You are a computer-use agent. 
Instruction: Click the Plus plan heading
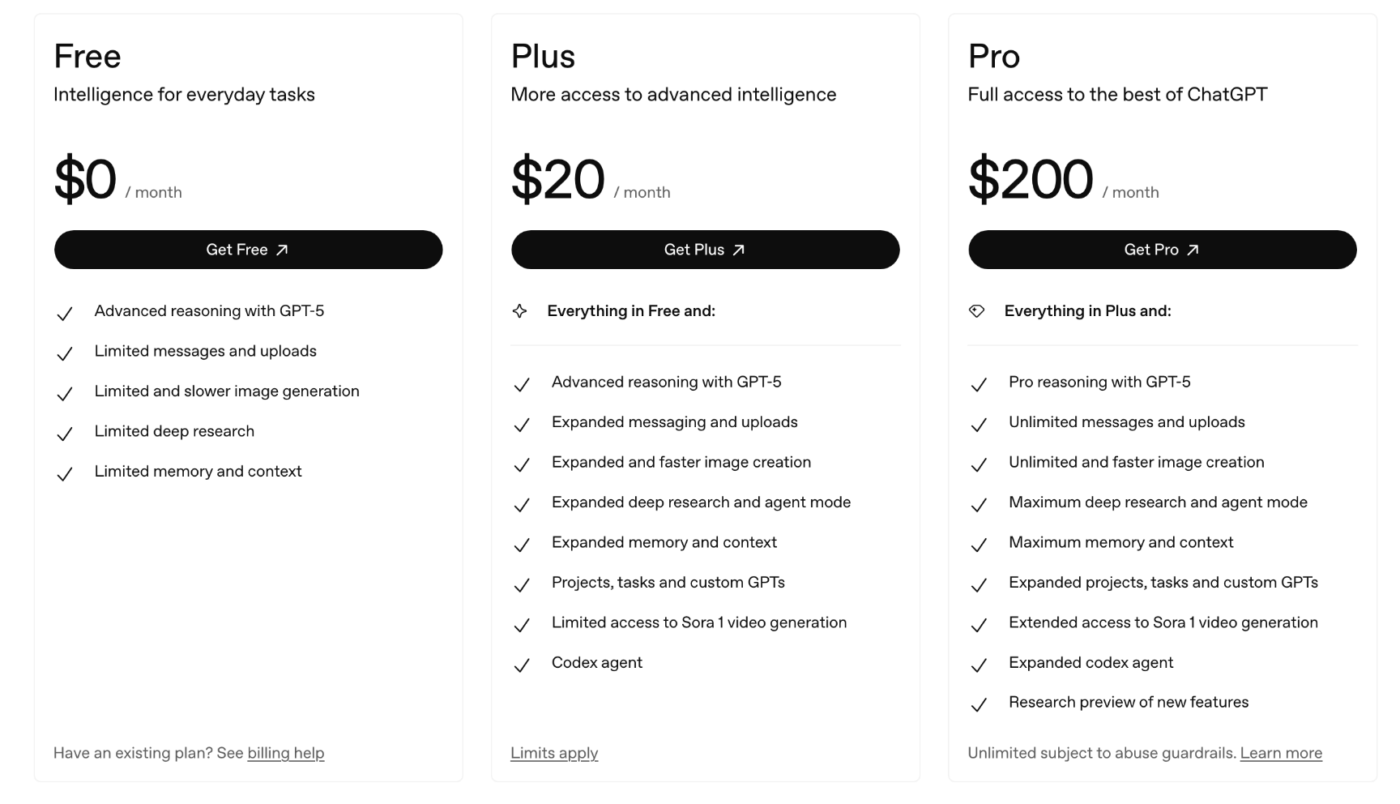pos(543,56)
